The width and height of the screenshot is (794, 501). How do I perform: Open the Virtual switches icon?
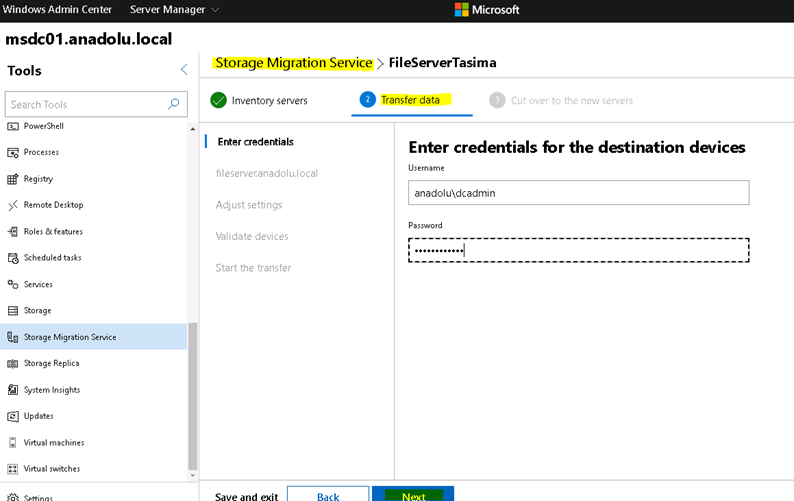pyautogui.click(x=13, y=469)
